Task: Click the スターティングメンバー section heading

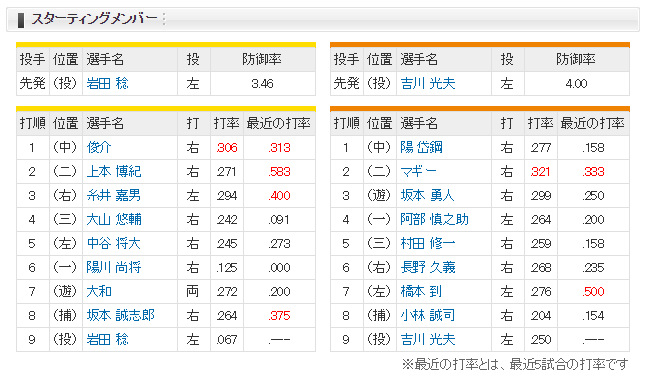Action: click(x=94, y=19)
